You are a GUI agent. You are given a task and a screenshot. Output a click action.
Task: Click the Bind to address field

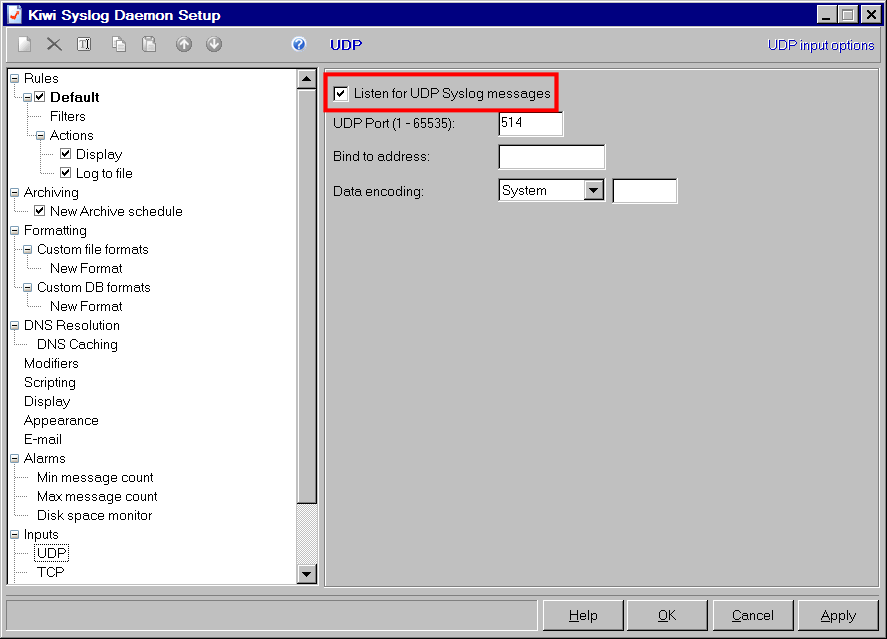pos(552,157)
